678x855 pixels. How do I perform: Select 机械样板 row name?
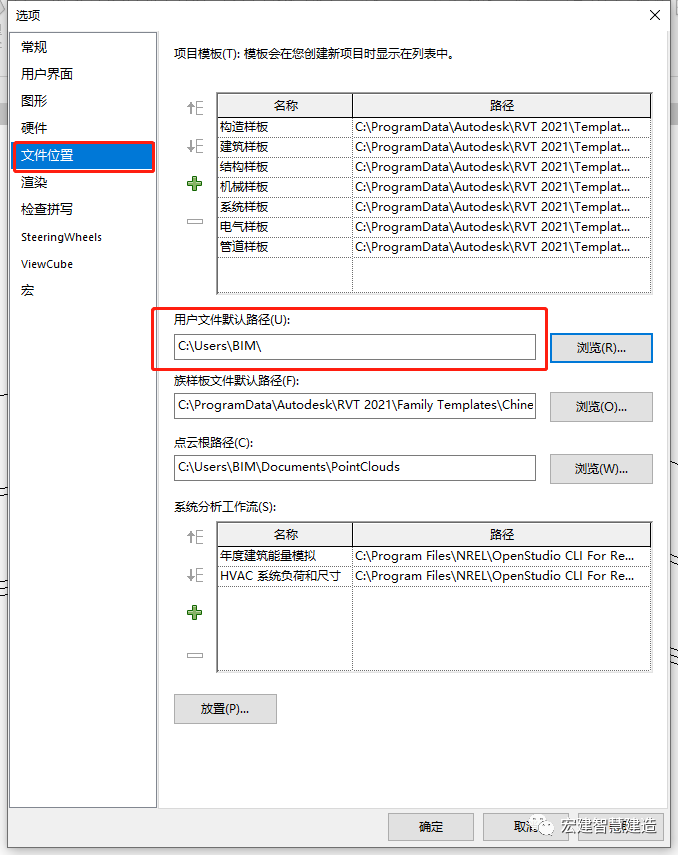point(285,187)
